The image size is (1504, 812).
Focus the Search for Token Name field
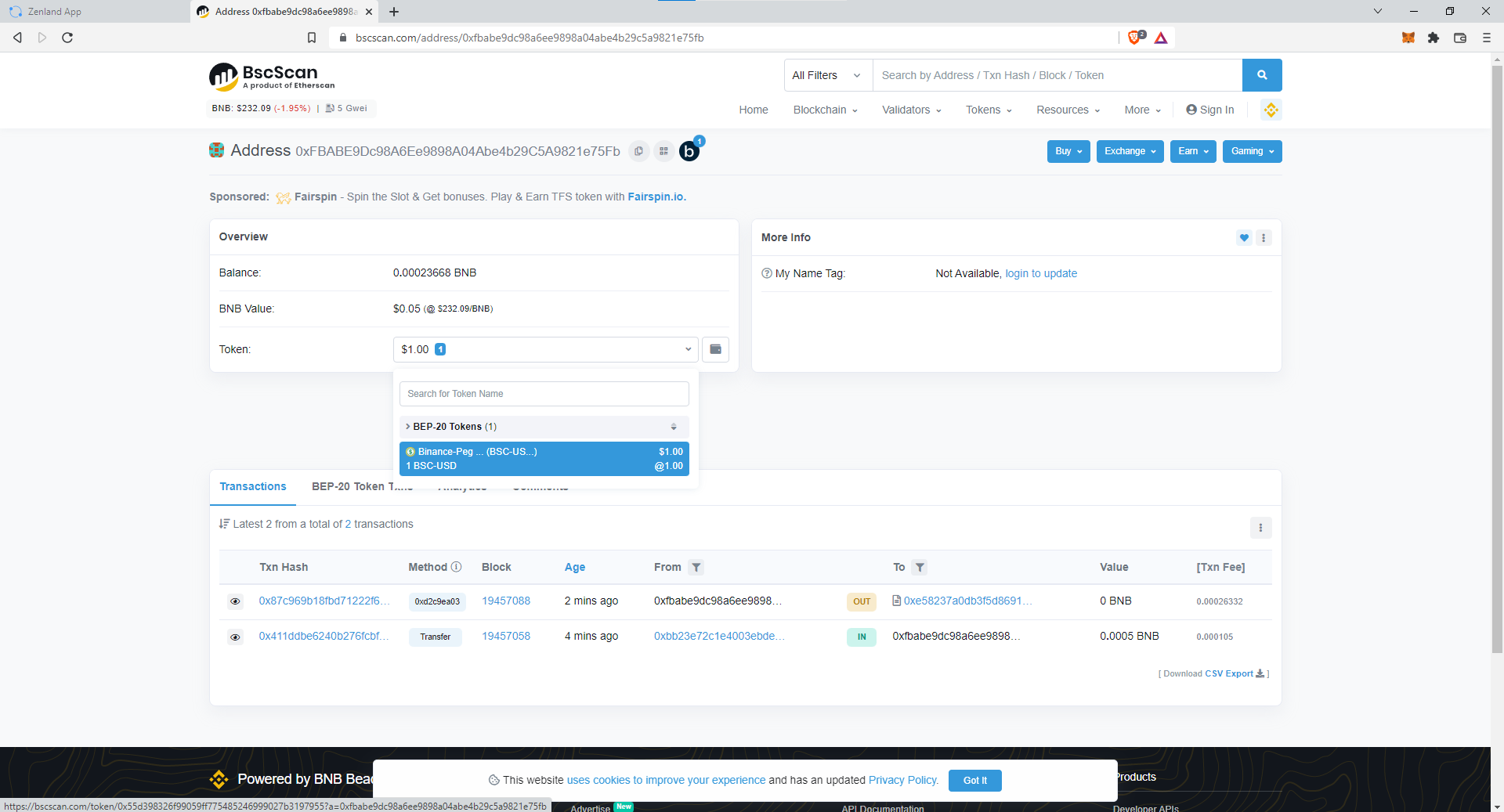(x=544, y=394)
